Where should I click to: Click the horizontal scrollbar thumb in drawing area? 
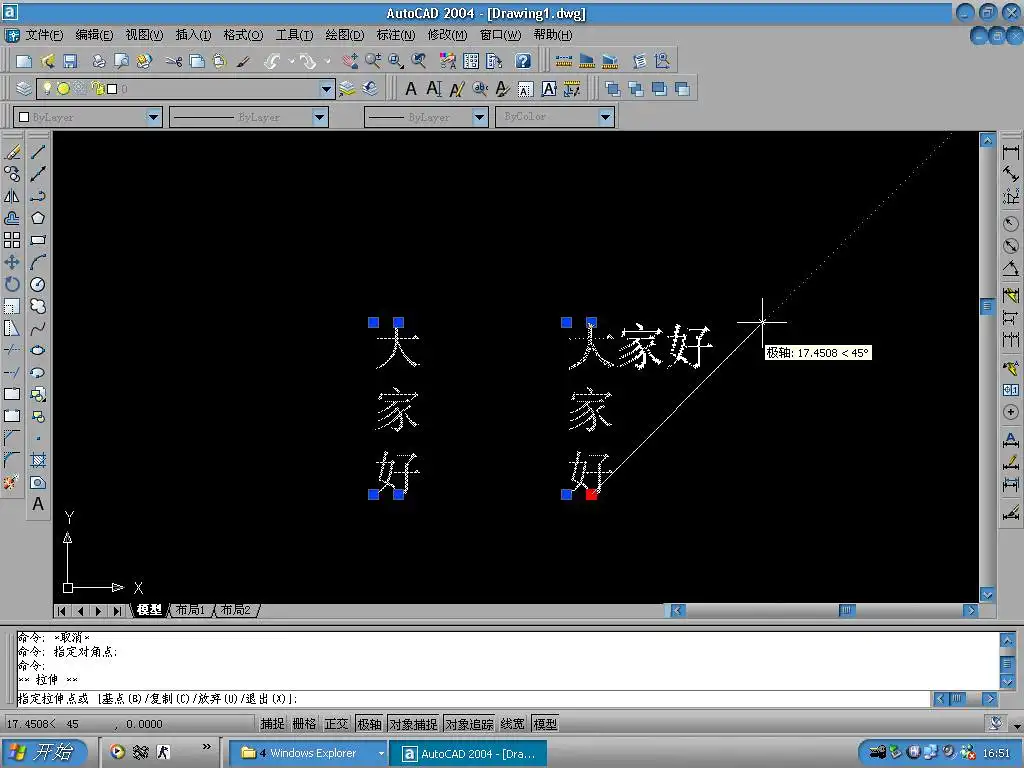pyautogui.click(x=846, y=611)
